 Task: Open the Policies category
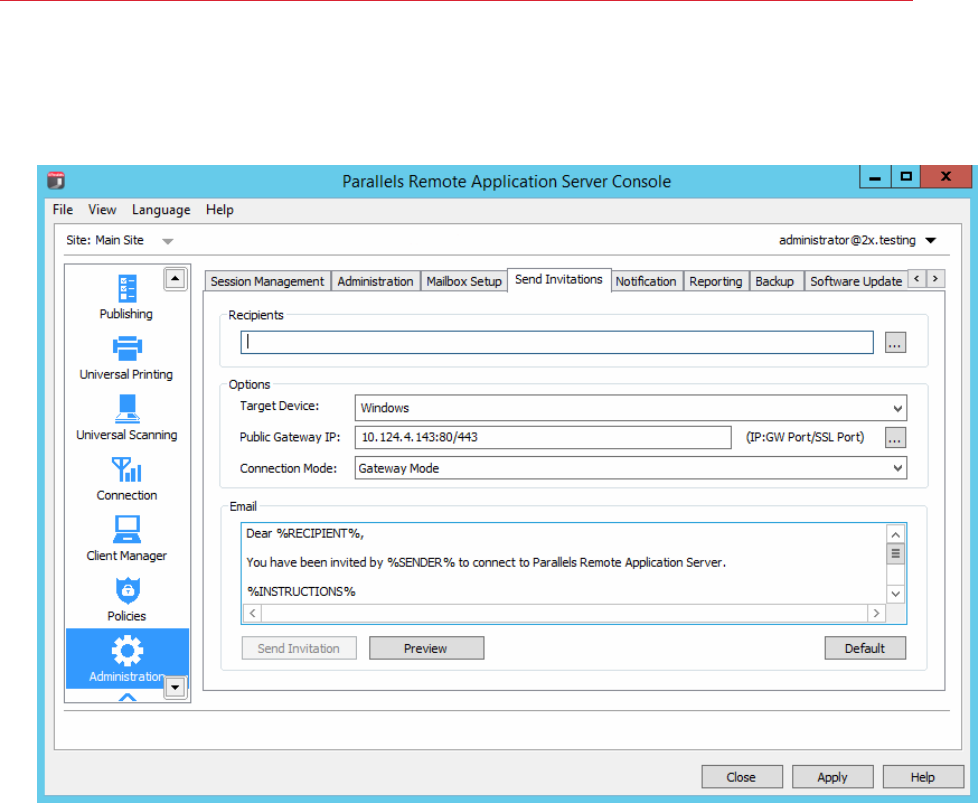[x=127, y=600]
